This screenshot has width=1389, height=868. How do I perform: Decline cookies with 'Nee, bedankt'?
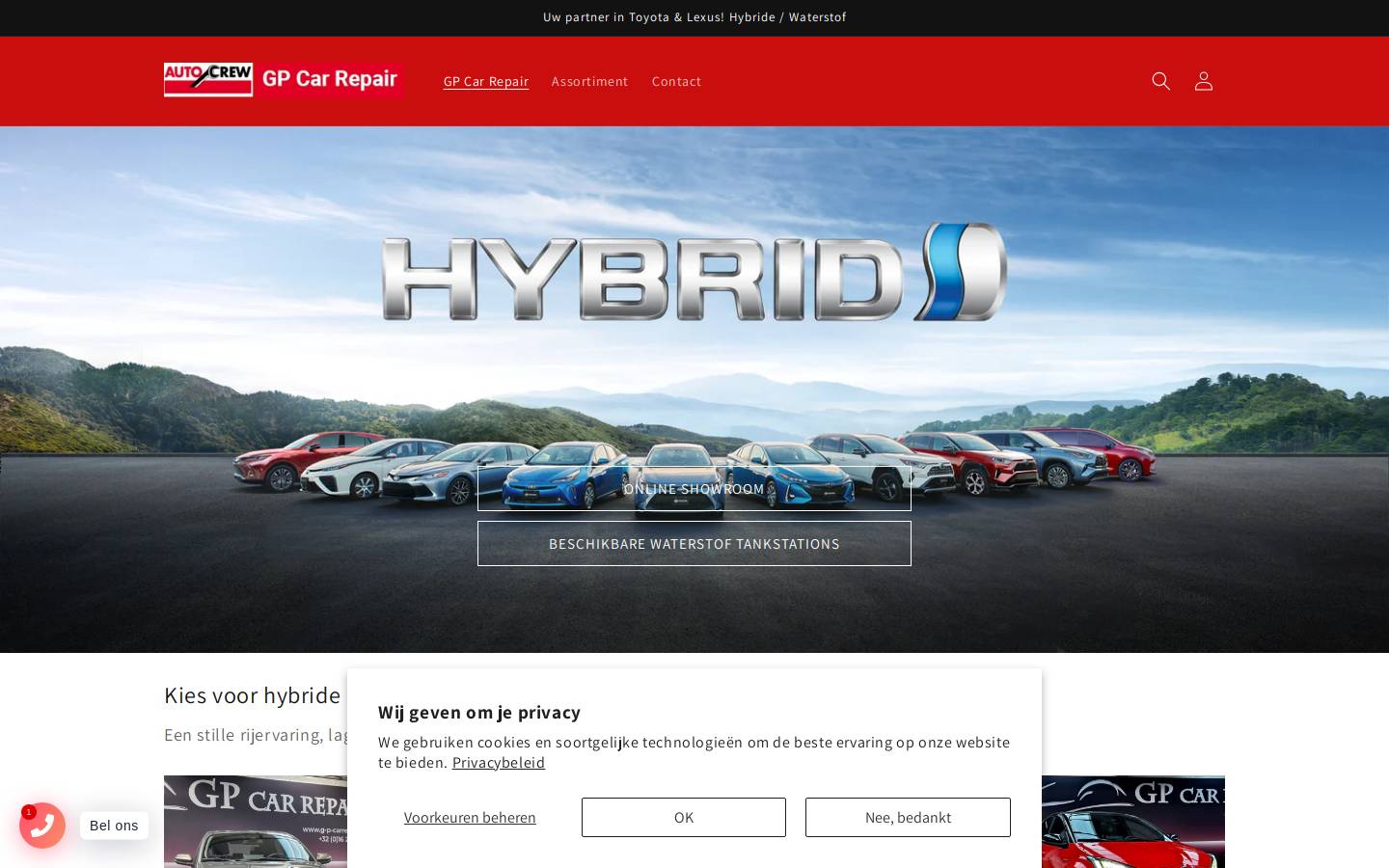pos(908,817)
